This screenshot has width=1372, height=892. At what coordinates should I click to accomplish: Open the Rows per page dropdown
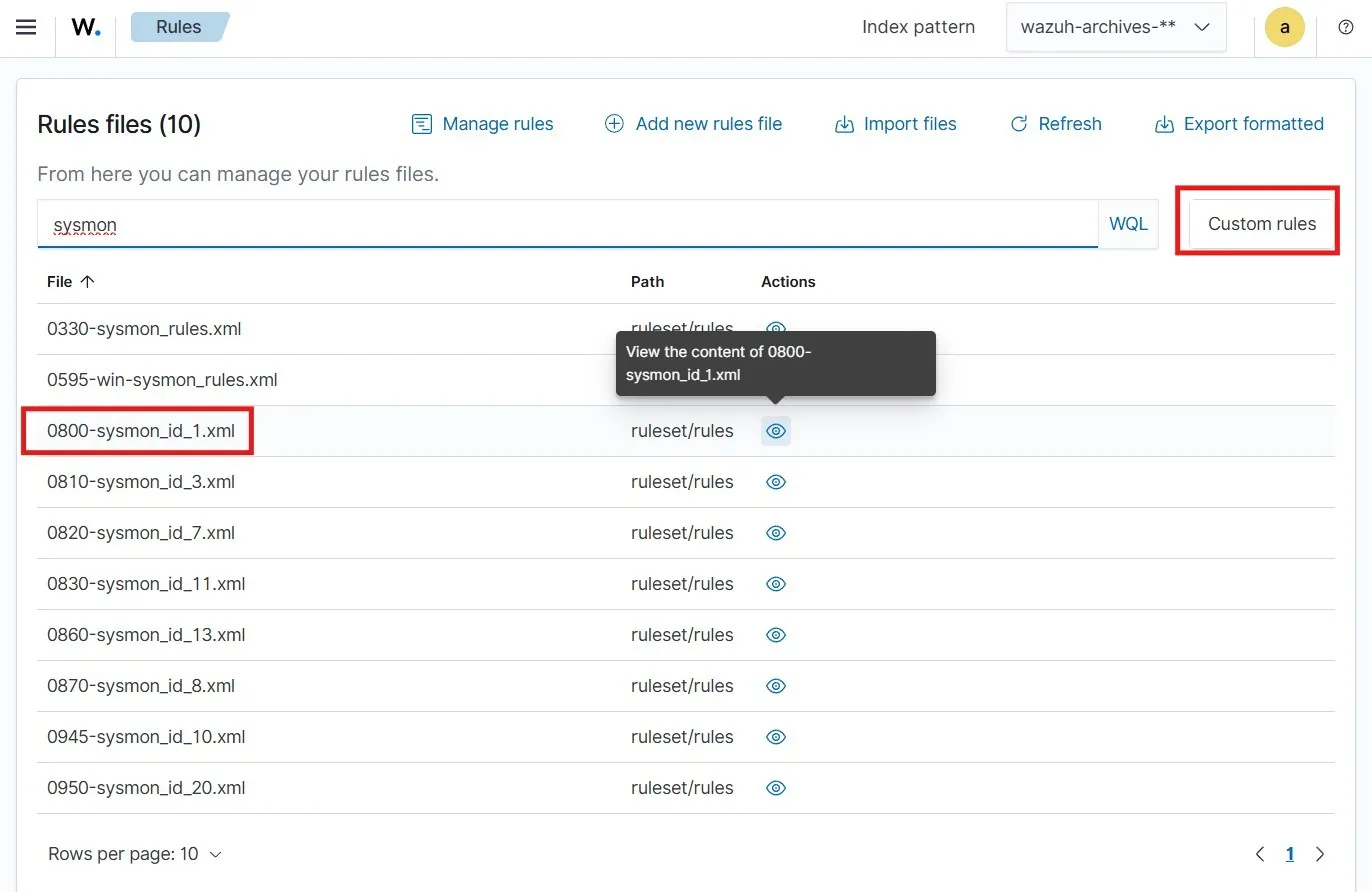(135, 854)
